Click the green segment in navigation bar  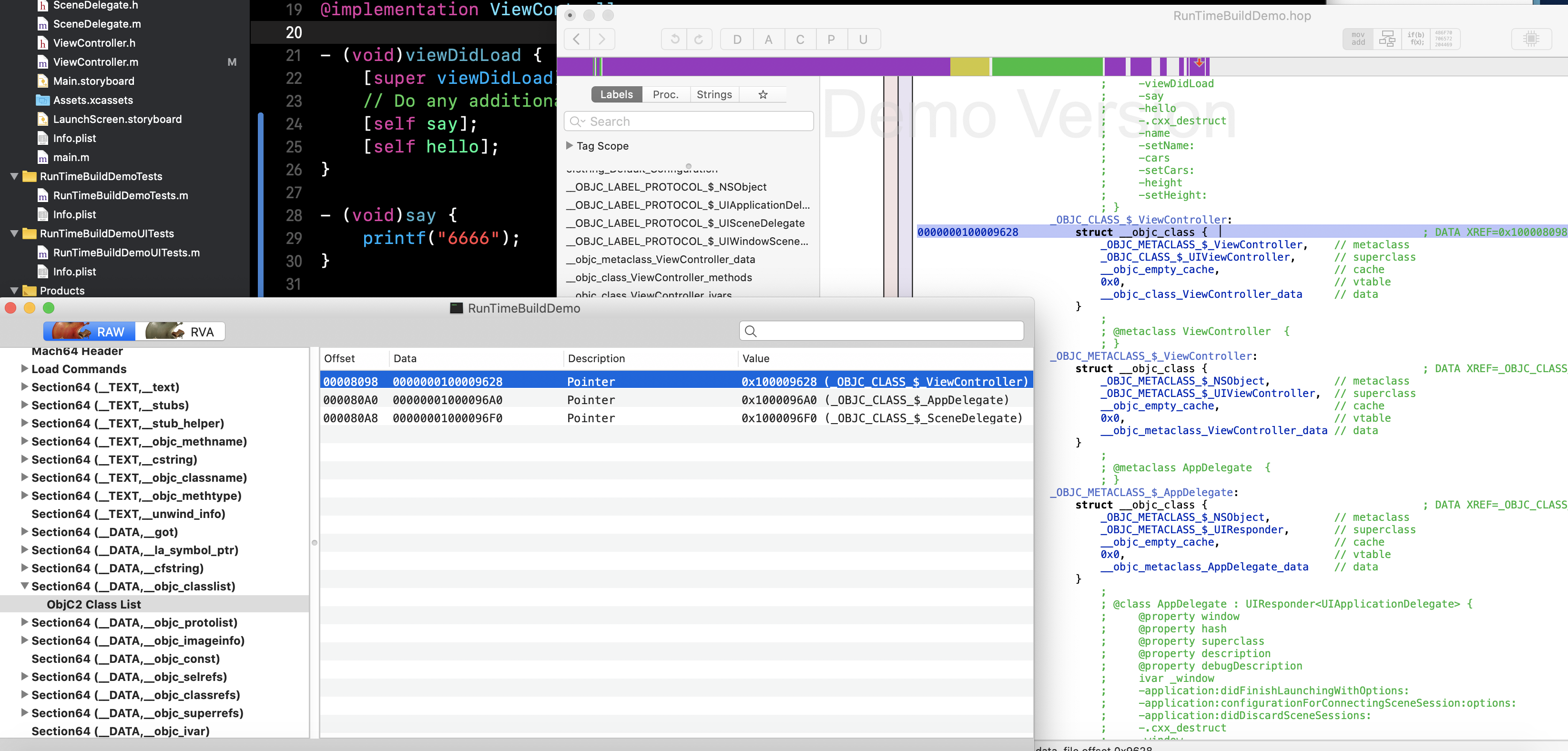click(x=1047, y=66)
